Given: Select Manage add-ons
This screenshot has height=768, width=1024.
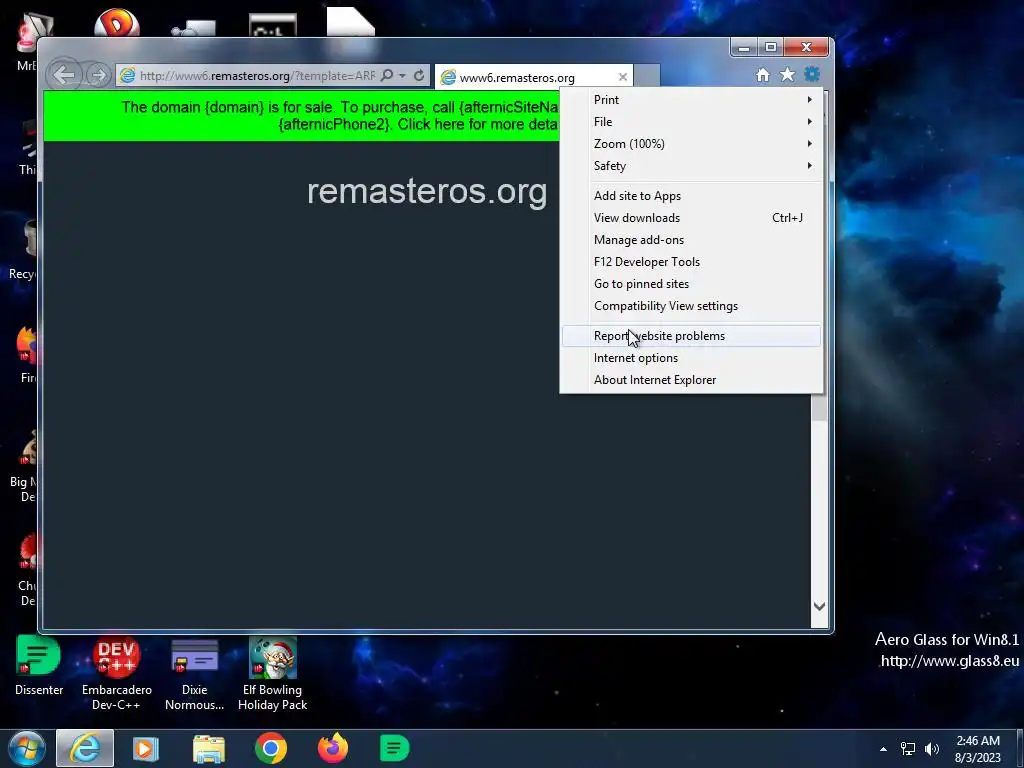Looking at the screenshot, I should (692, 240).
